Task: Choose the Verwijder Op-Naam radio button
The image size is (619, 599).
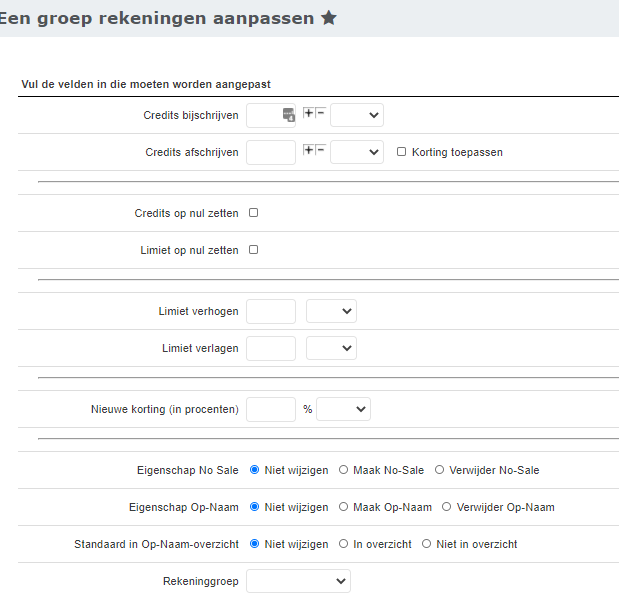Action: [x=446, y=507]
